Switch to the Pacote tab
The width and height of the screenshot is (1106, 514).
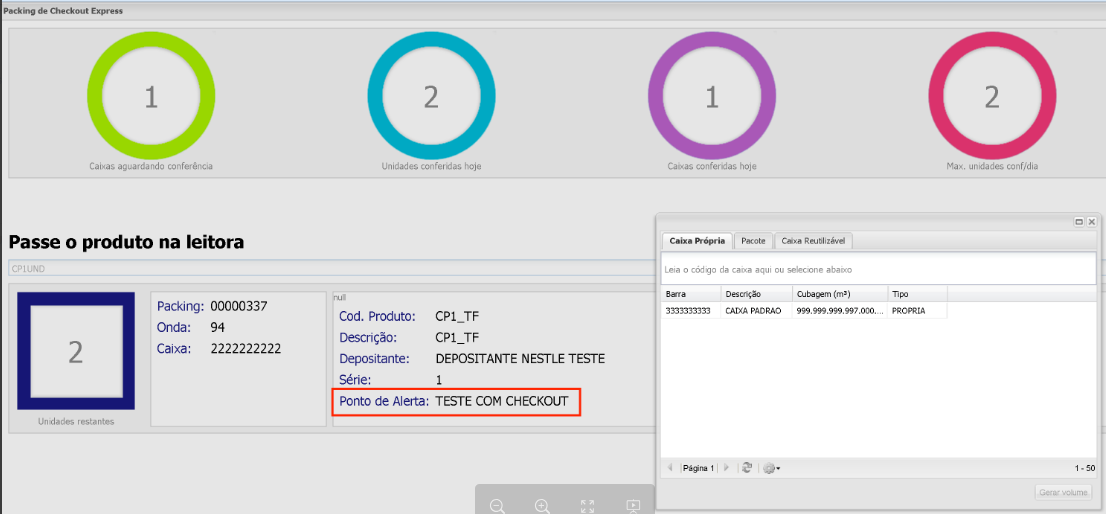point(754,240)
